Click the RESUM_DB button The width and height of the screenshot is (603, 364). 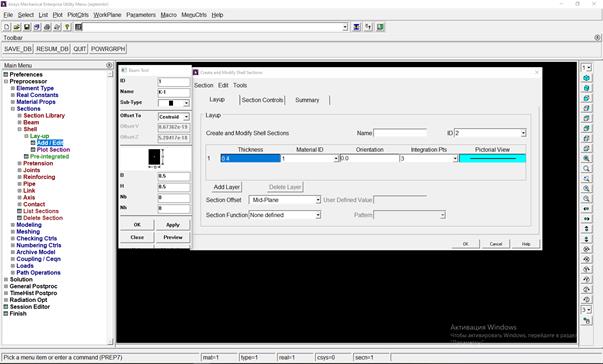point(52,49)
